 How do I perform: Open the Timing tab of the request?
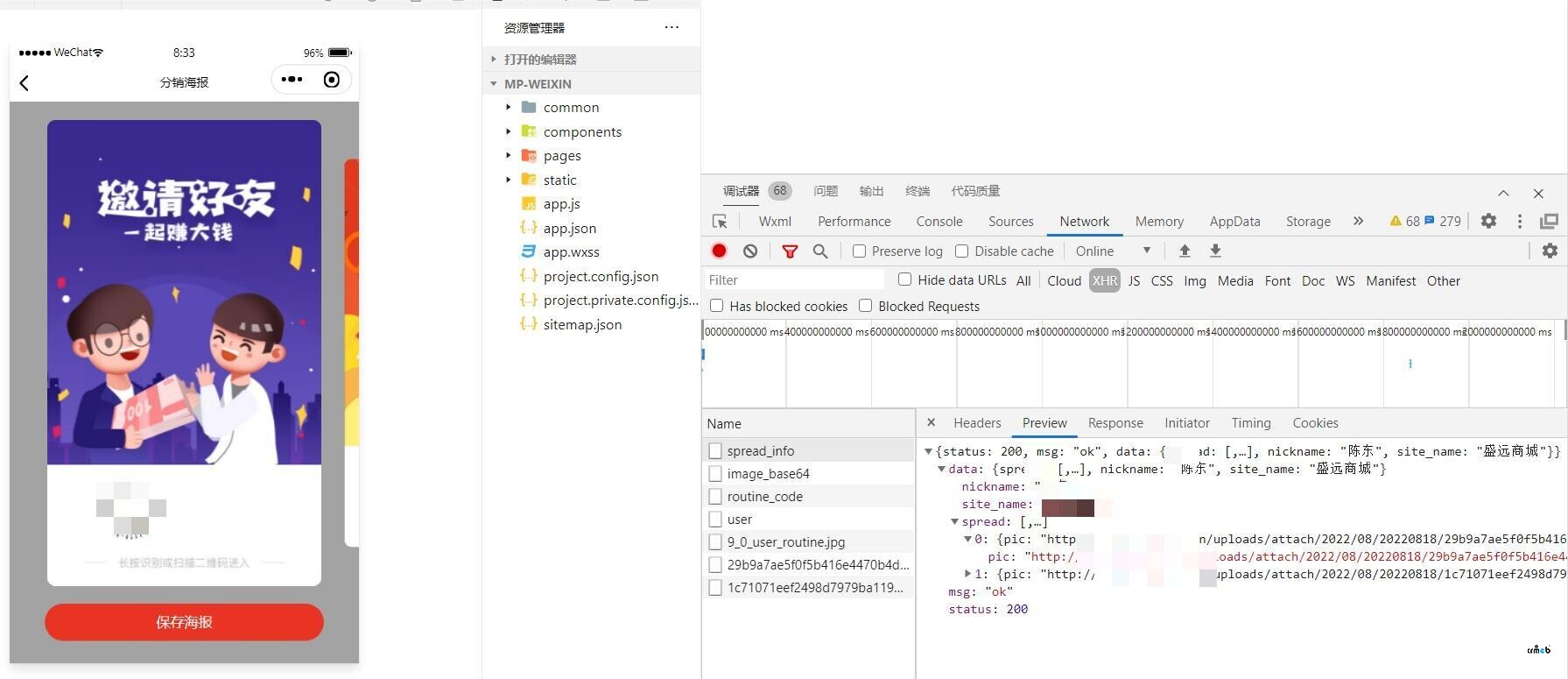(1251, 422)
